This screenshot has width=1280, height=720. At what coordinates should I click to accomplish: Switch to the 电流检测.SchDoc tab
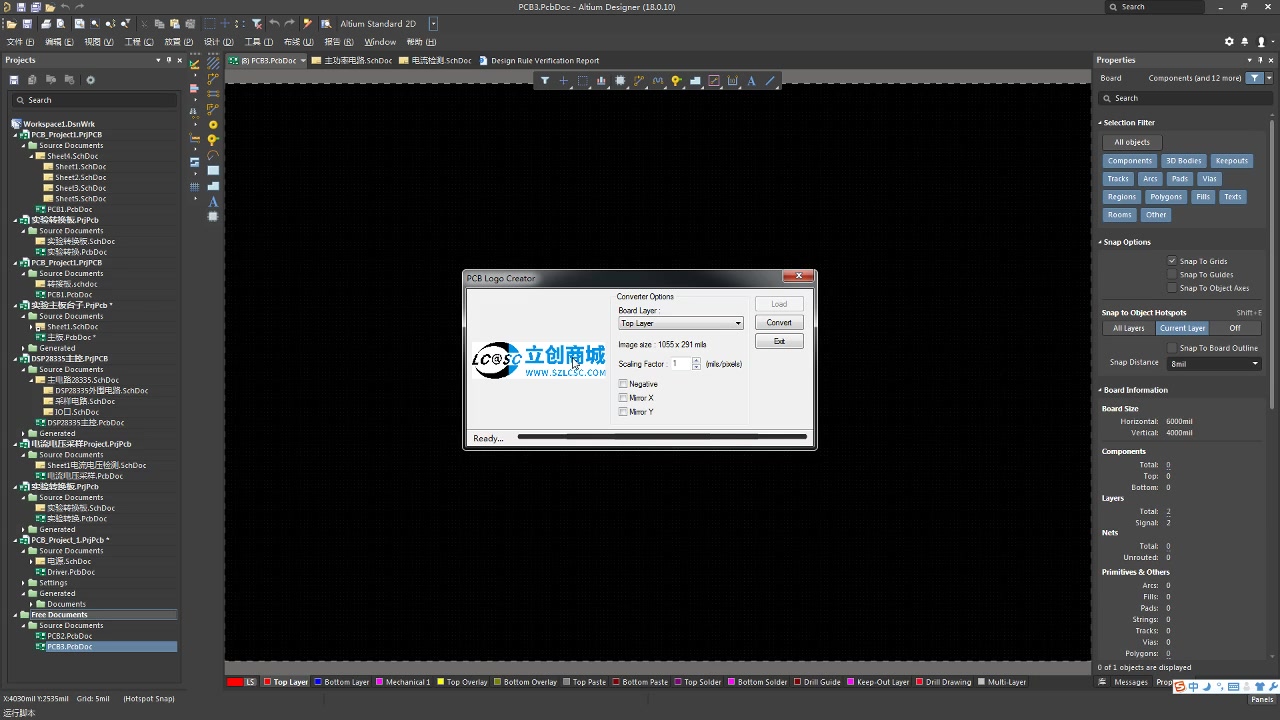point(435,60)
